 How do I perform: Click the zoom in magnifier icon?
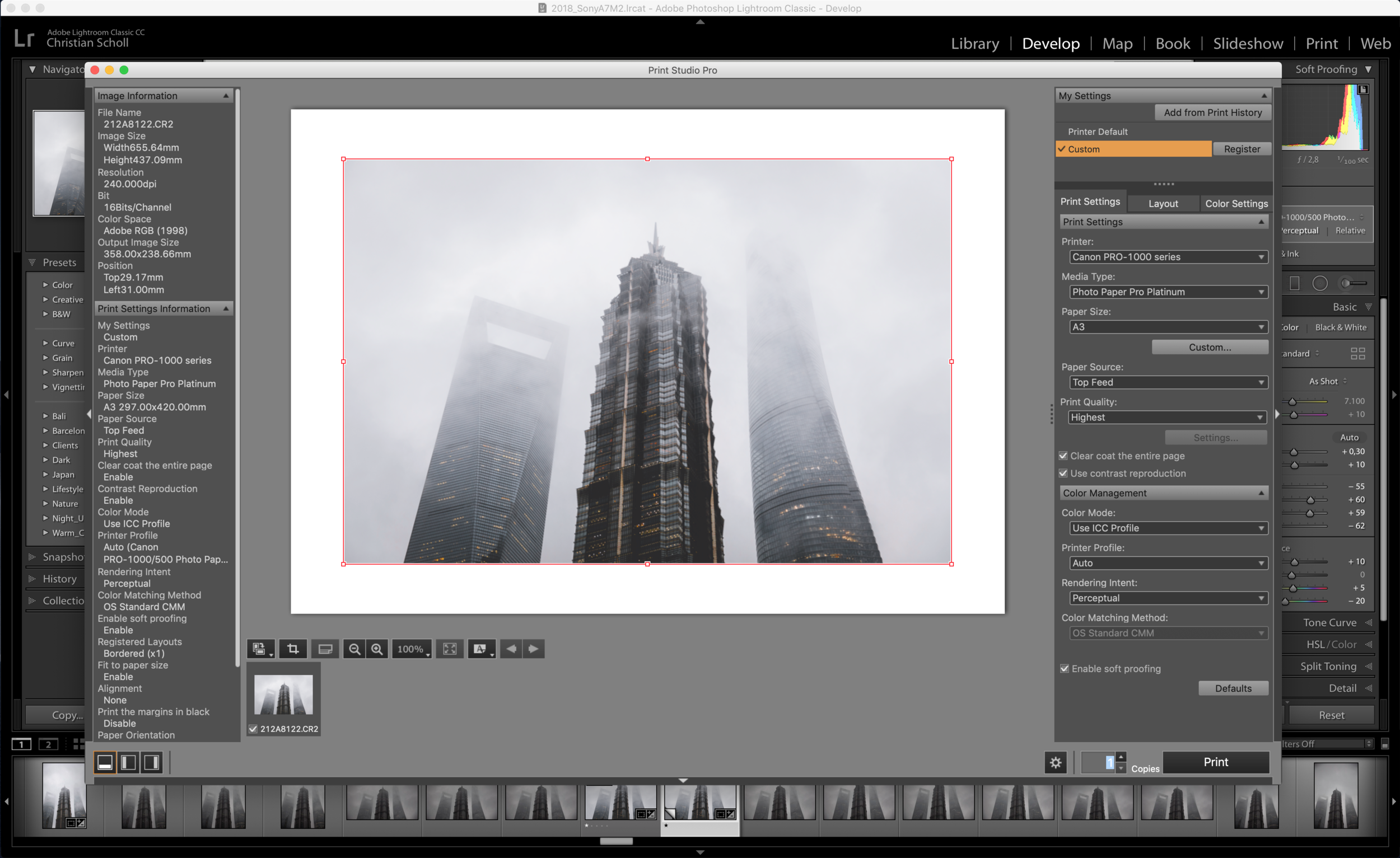pos(377,649)
